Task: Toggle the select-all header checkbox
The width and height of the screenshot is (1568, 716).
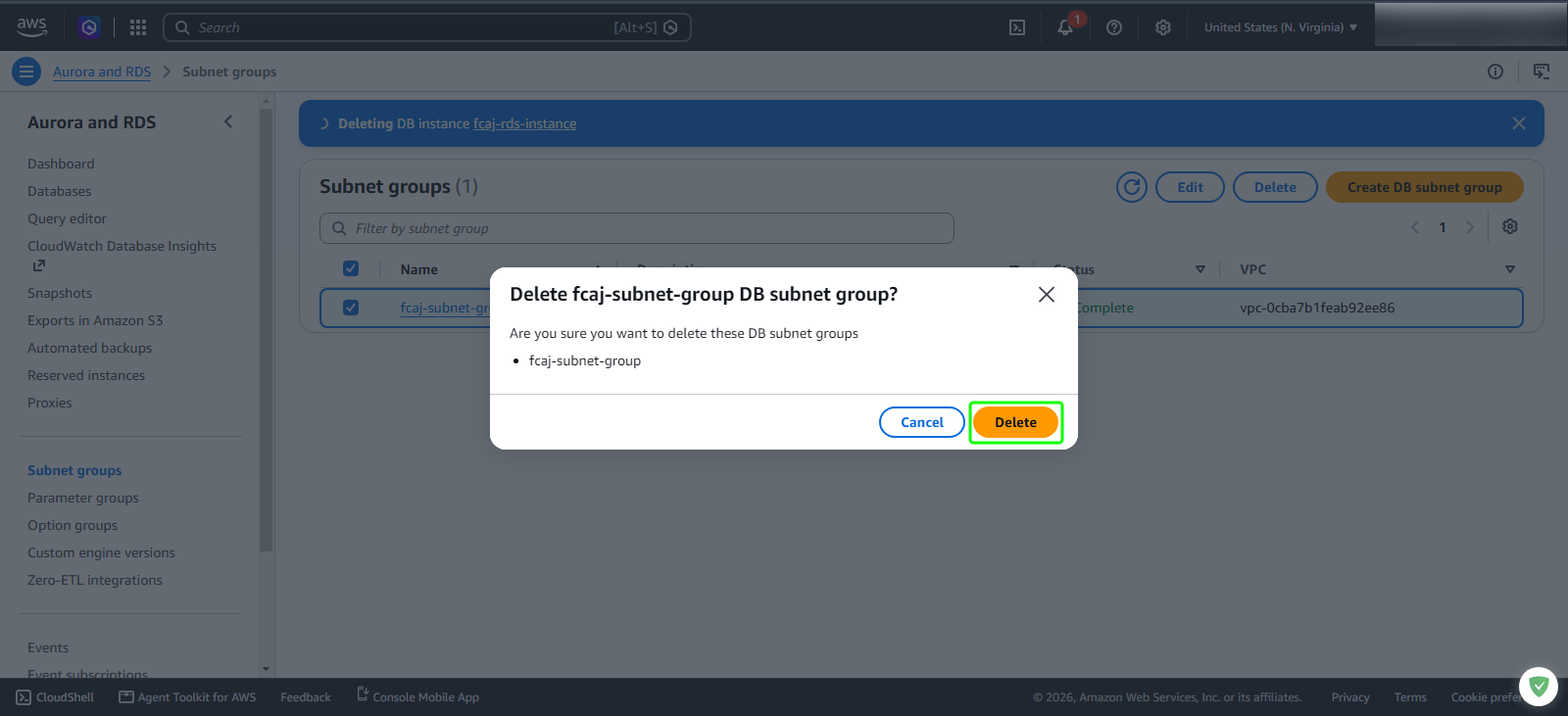Action: coord(351,268)
